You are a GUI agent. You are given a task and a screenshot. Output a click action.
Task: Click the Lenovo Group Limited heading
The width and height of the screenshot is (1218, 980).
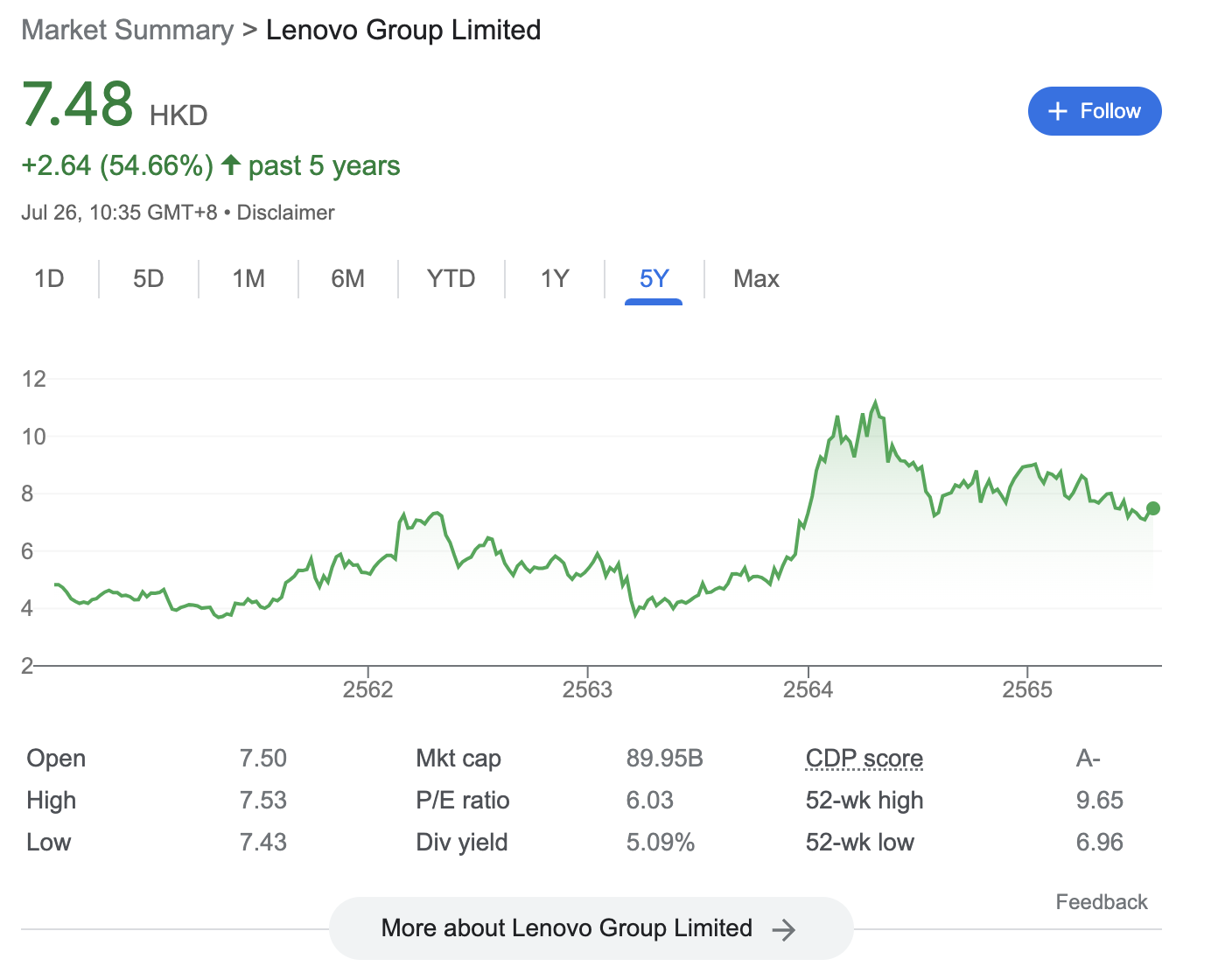(x=403, y=30)
